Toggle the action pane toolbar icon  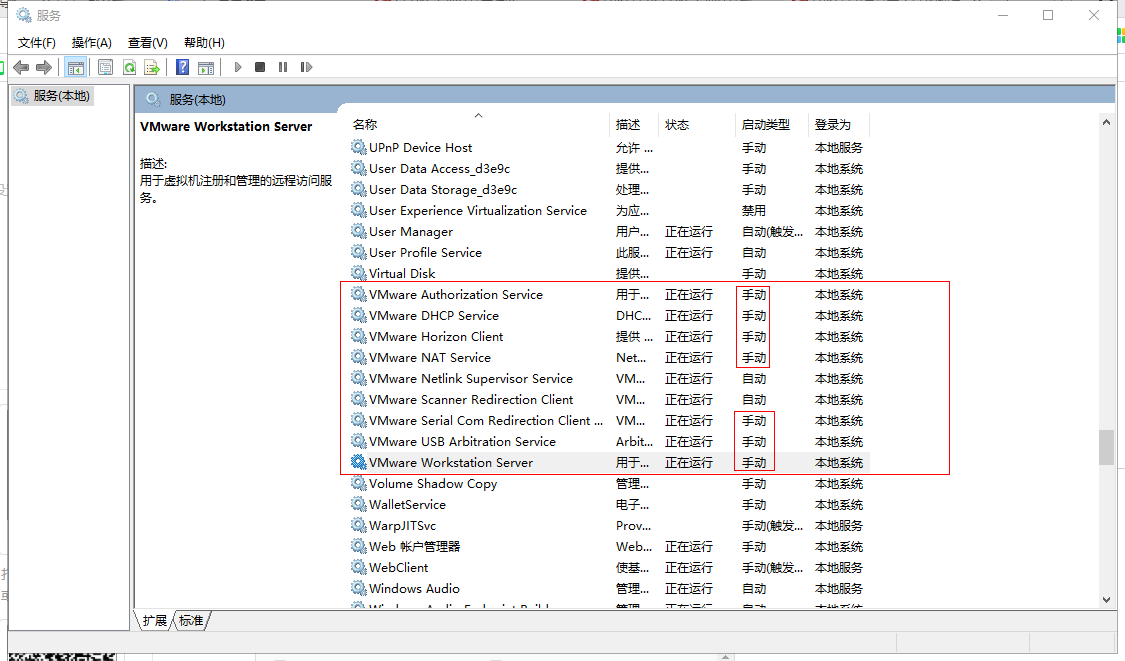[206, 67]
